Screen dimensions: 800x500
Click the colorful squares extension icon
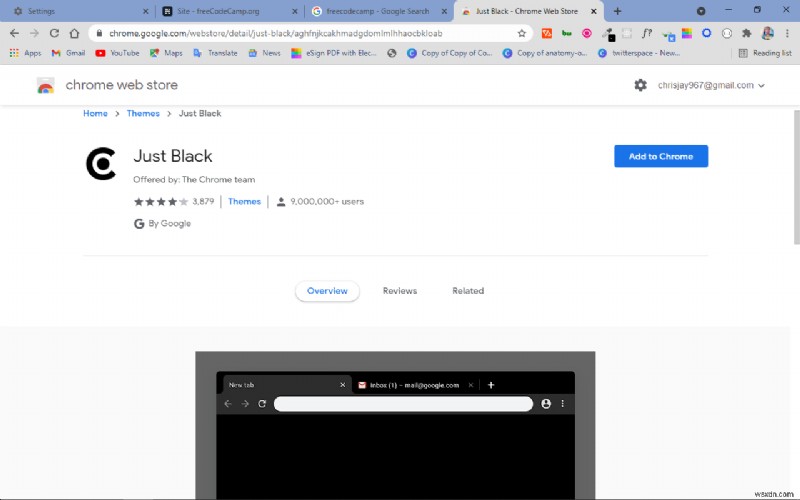click(687, 33)
